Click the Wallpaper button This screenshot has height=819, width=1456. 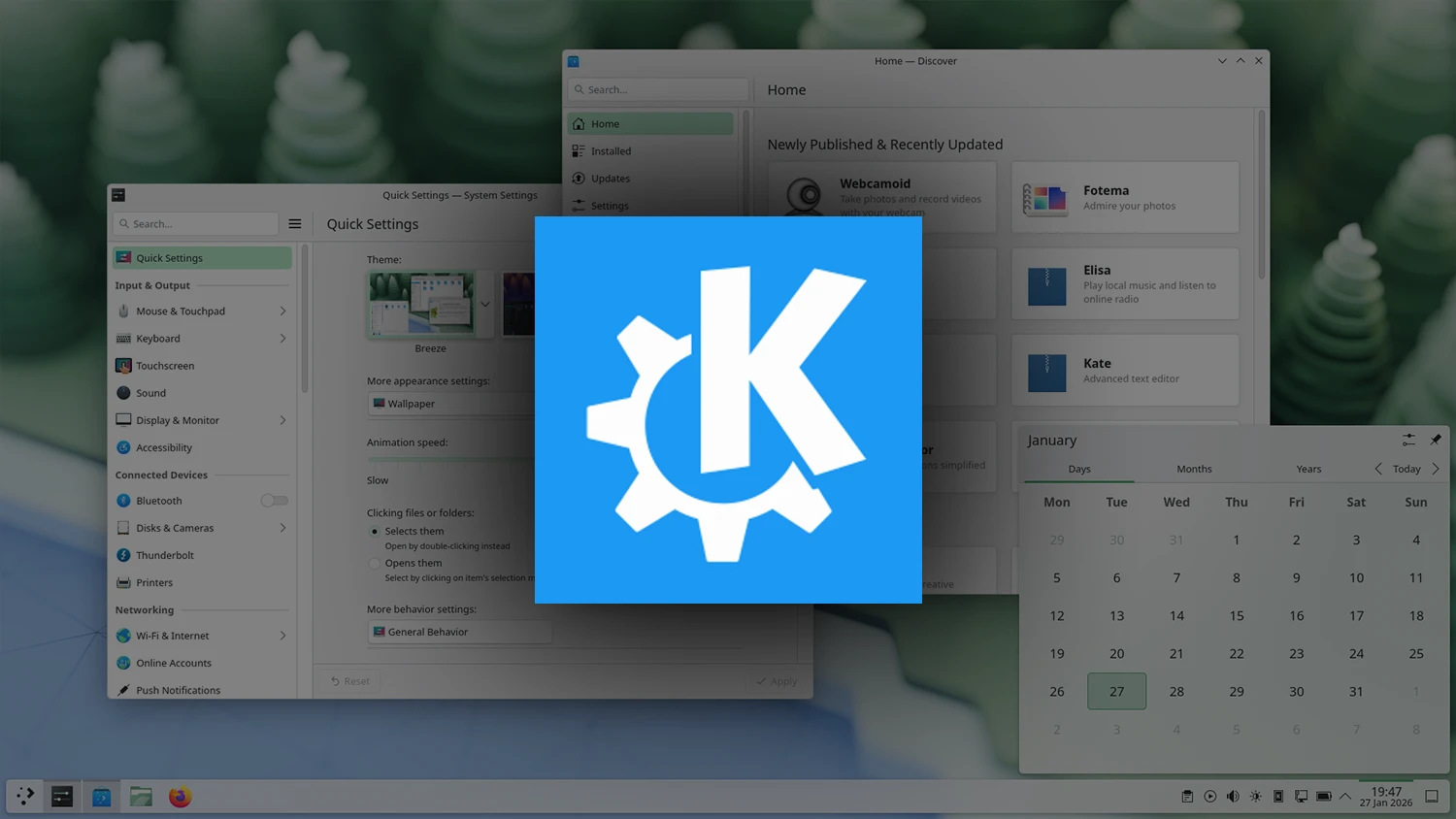pos(450,404)
